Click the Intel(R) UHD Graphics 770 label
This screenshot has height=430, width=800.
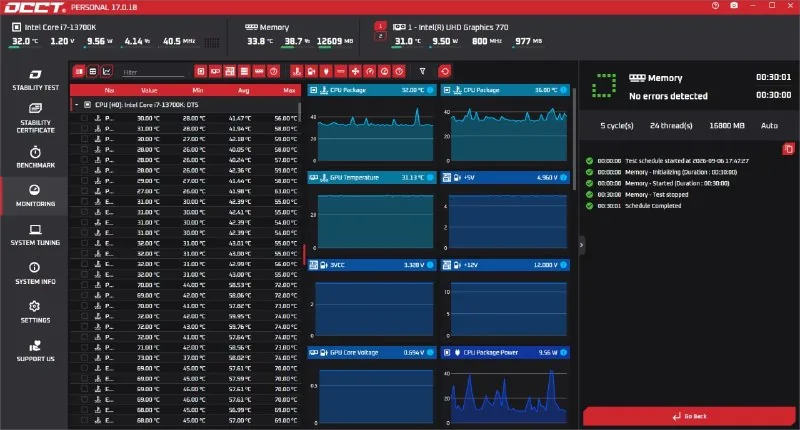(458, 27)
